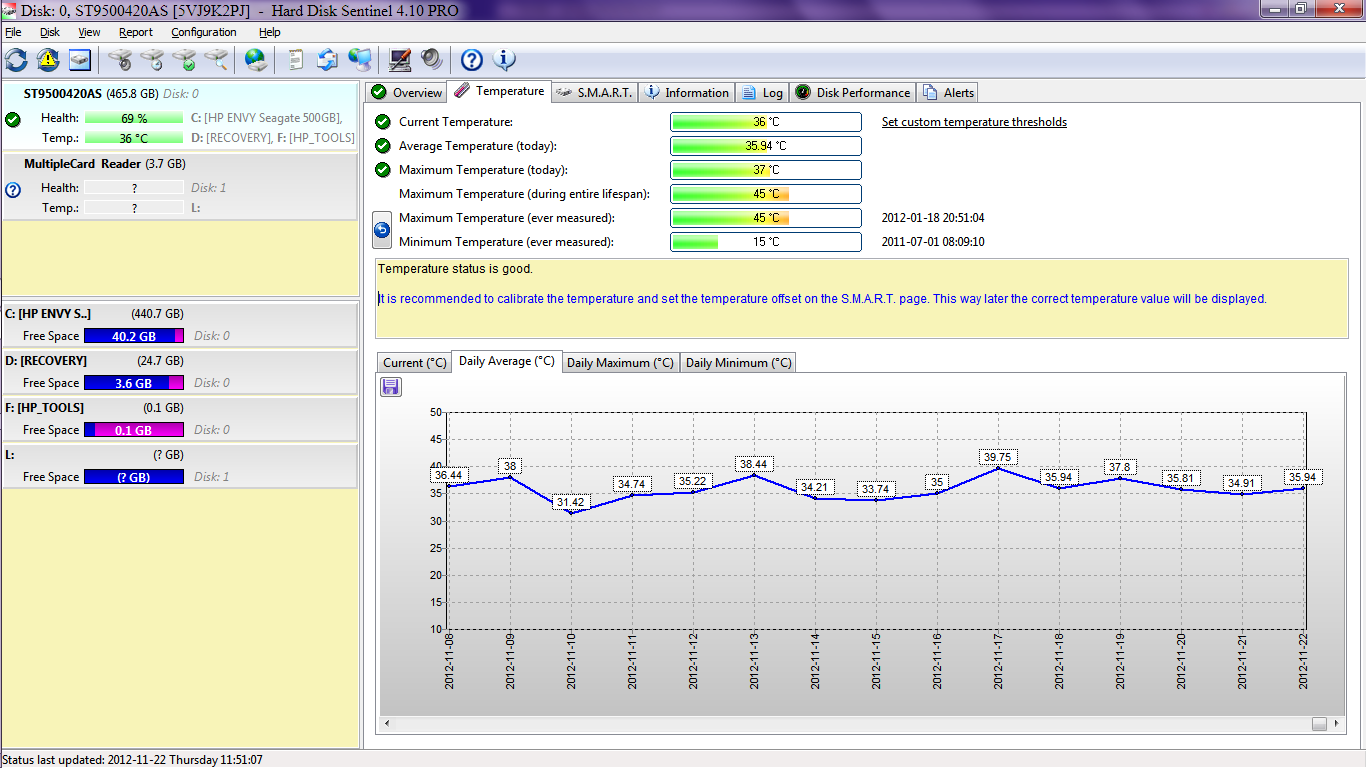Switch to the Overview tab
1366x768 pixels.
click(406, 93)
